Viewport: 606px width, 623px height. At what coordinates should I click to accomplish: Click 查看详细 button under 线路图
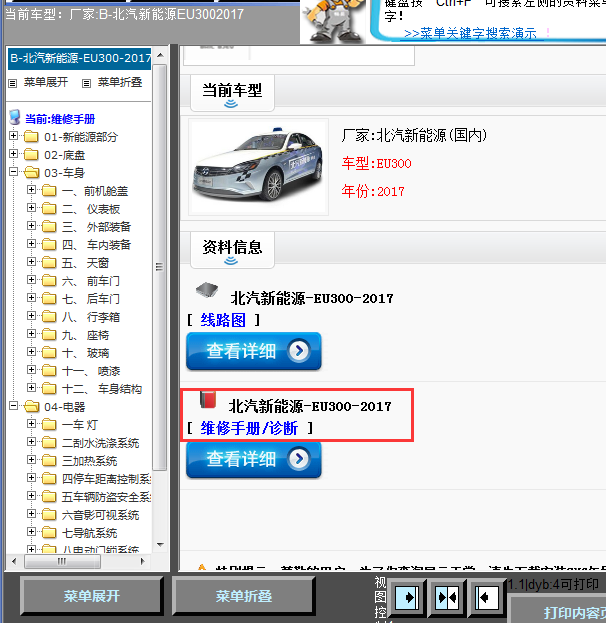(254, 351)
